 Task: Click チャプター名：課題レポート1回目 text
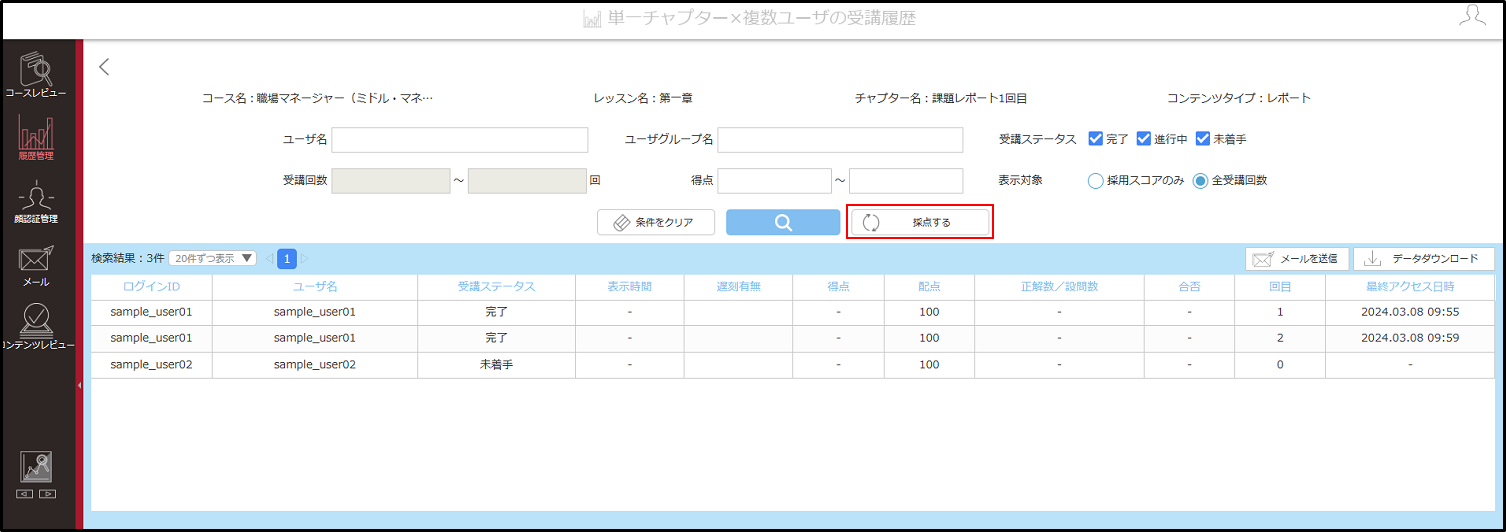tap(941, 98)
